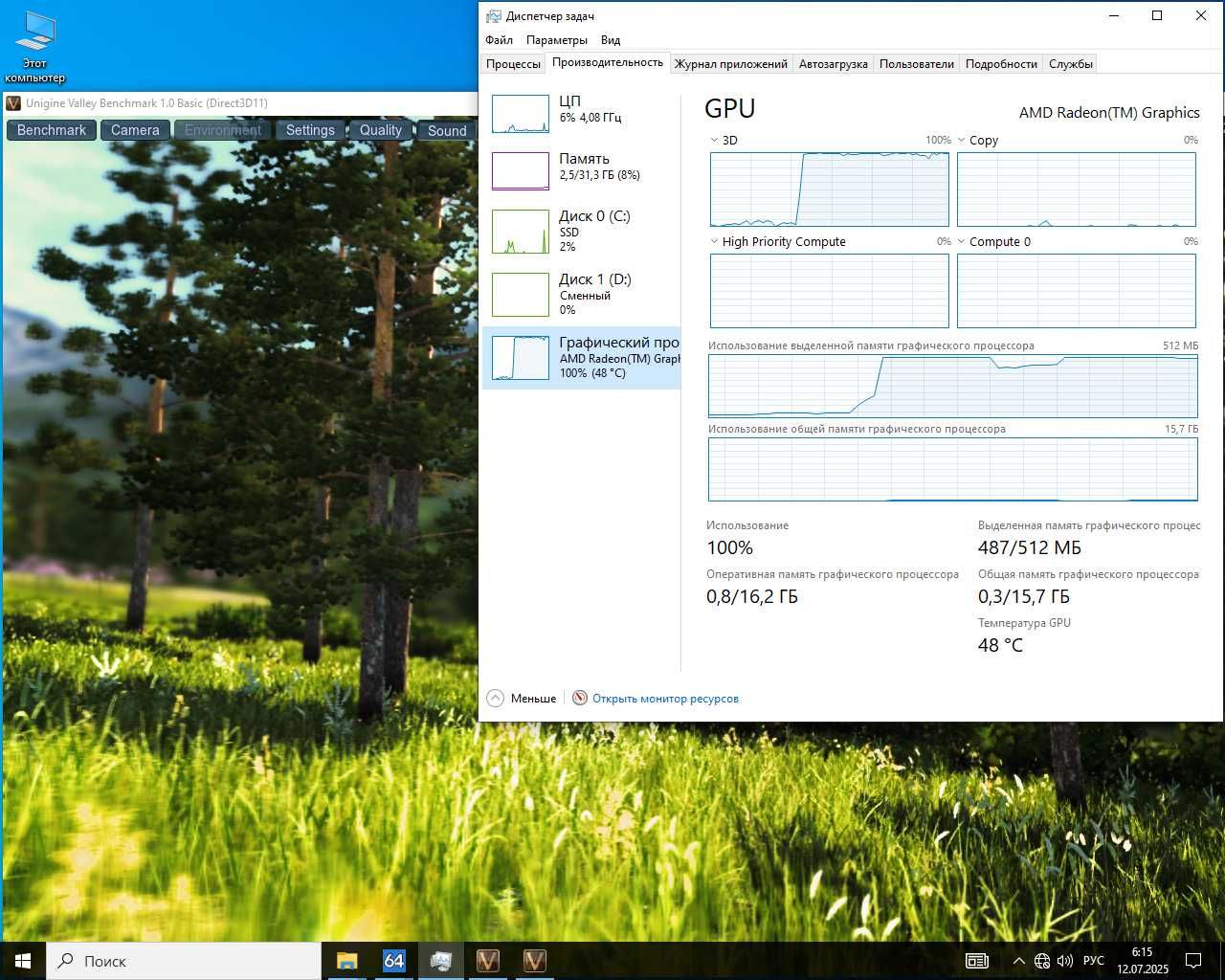Image resolution: width=1225 pixels, height=980 pixels.
Task: Click the 0,8/16,2 ГБ GPU memory value
Action: 752,597
